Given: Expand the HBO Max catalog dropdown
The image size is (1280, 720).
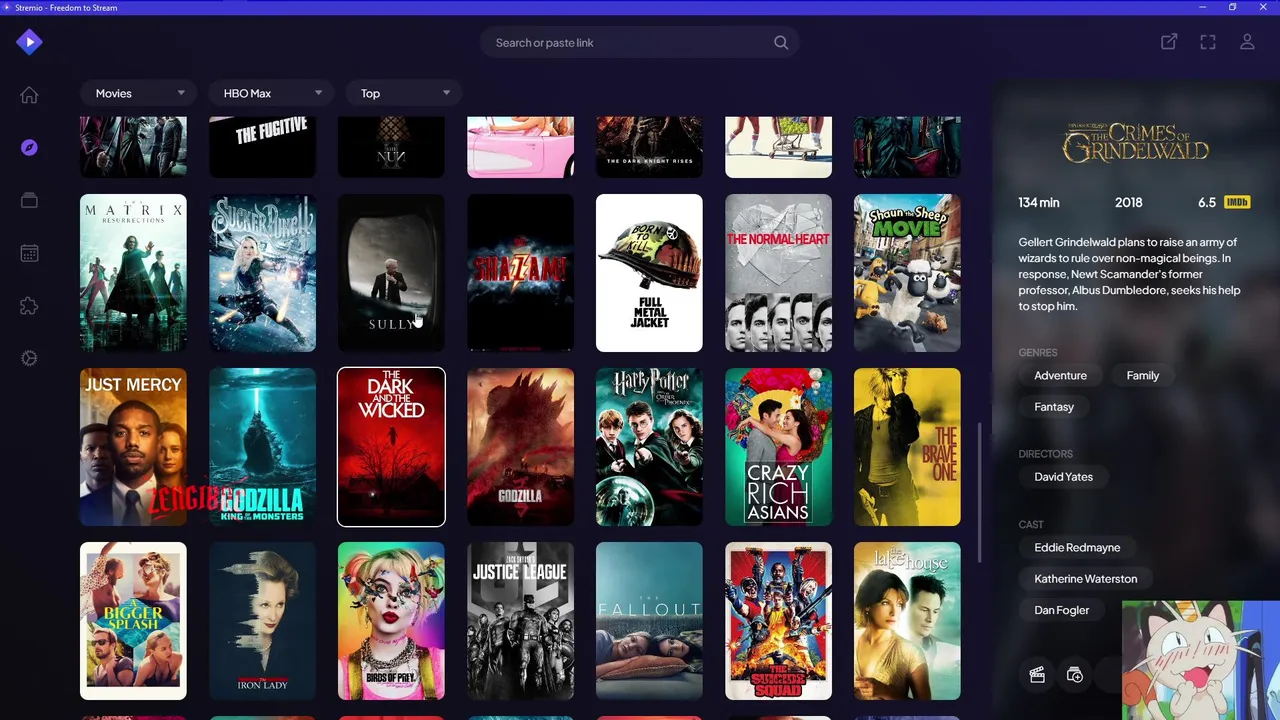Looking at the screenshot, I should coord(270,93).
